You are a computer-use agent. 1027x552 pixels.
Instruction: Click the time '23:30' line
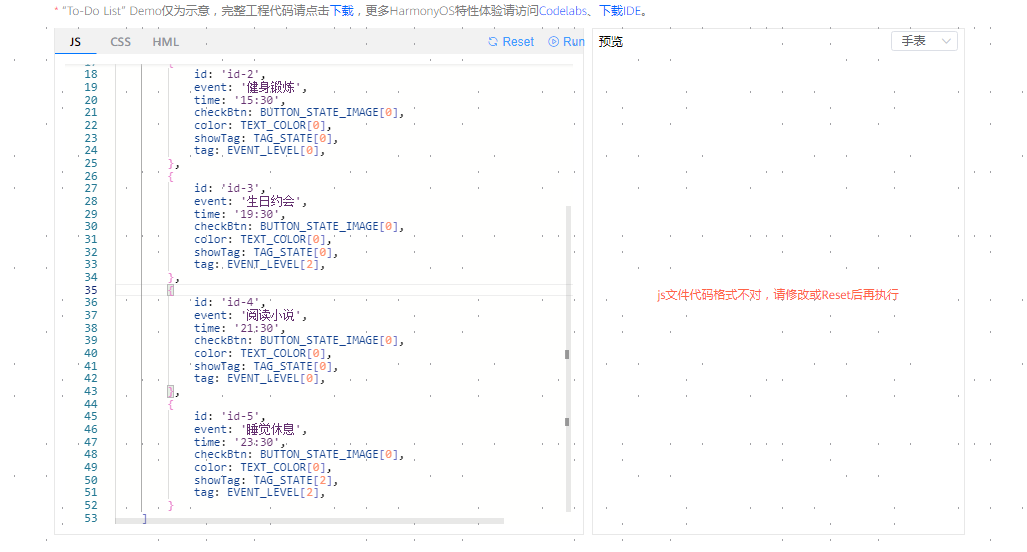[240, 442]
